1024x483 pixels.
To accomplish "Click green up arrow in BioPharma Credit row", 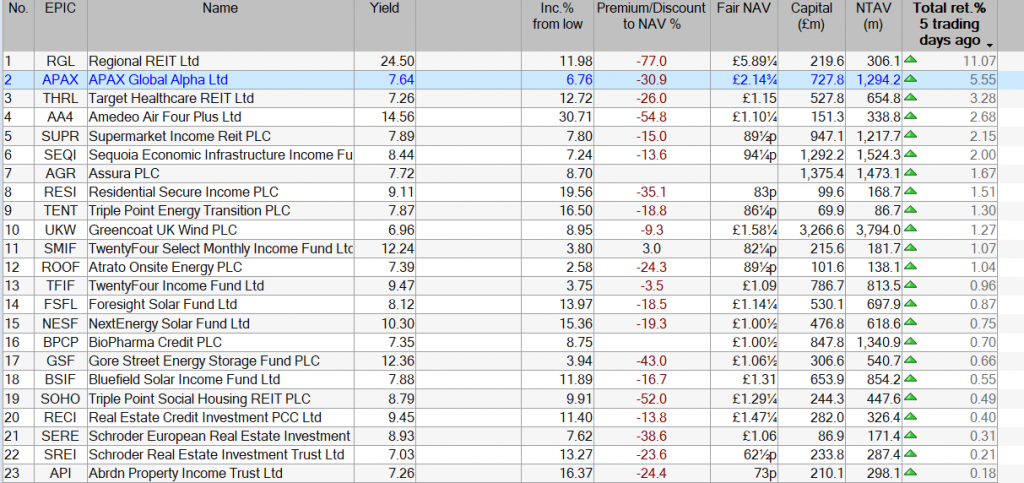I will (x=910, y=342).
